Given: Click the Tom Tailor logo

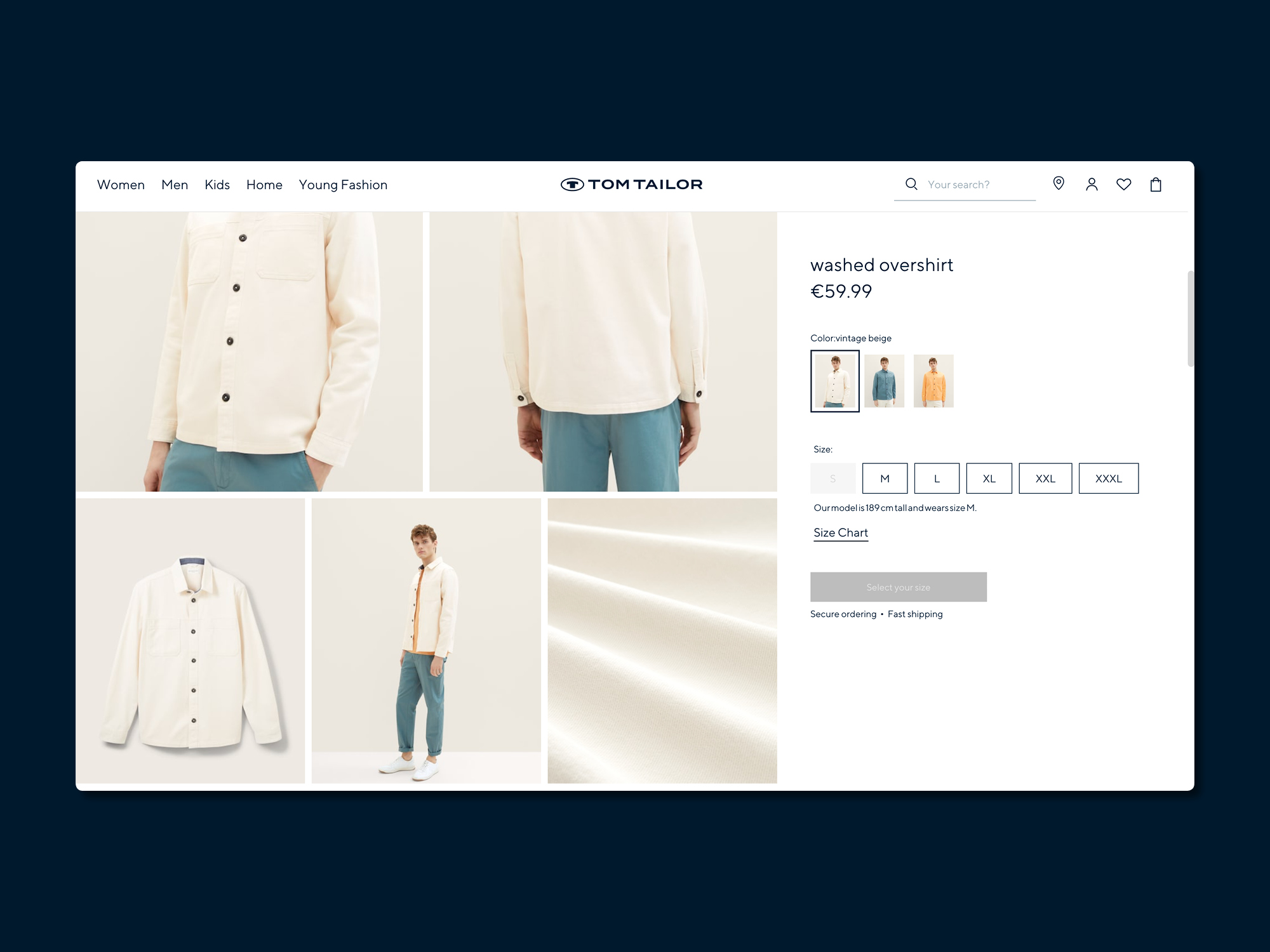Looking at the screenshot, I should click(632, 185).
